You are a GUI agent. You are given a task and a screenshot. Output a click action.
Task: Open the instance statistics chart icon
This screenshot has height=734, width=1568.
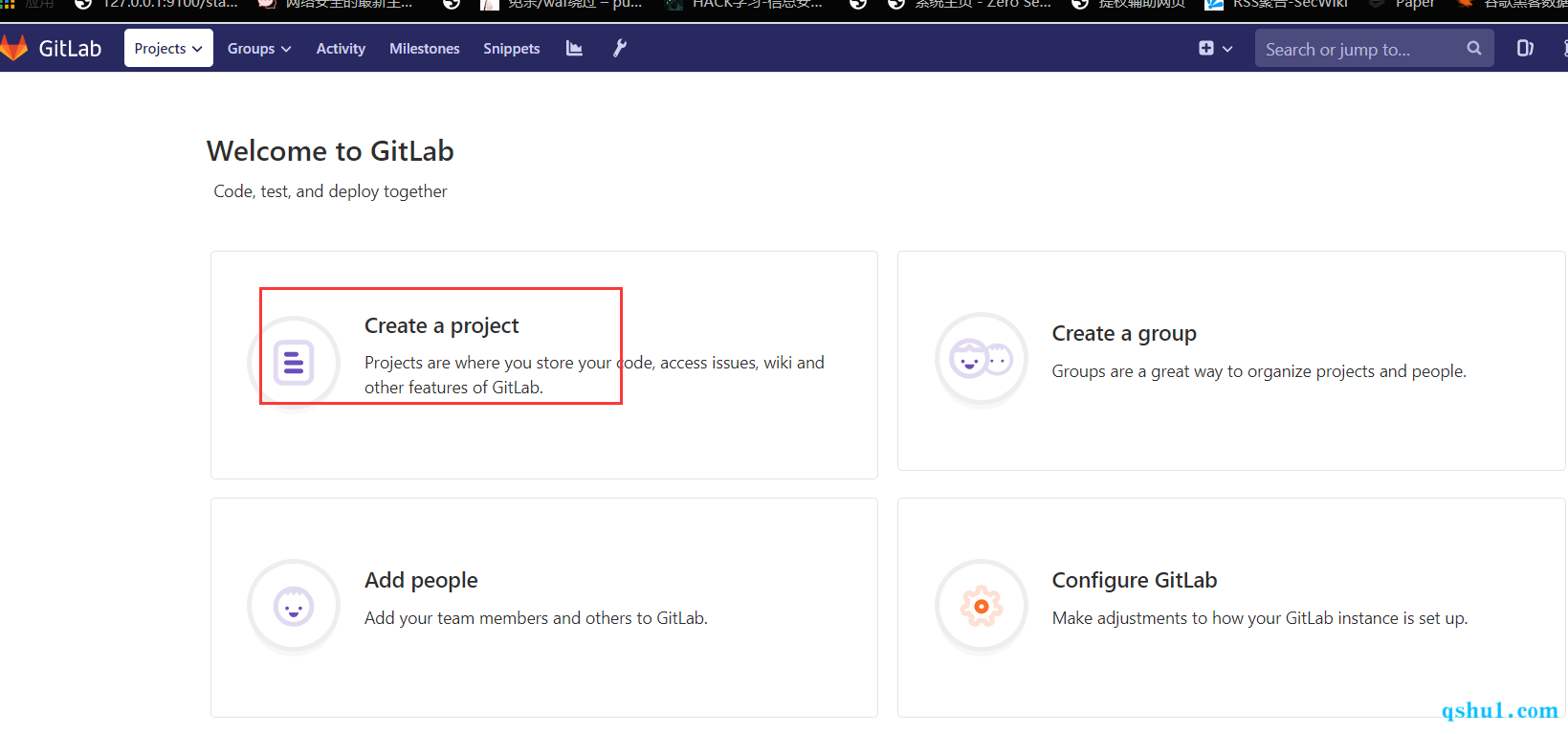click(574, 48)
